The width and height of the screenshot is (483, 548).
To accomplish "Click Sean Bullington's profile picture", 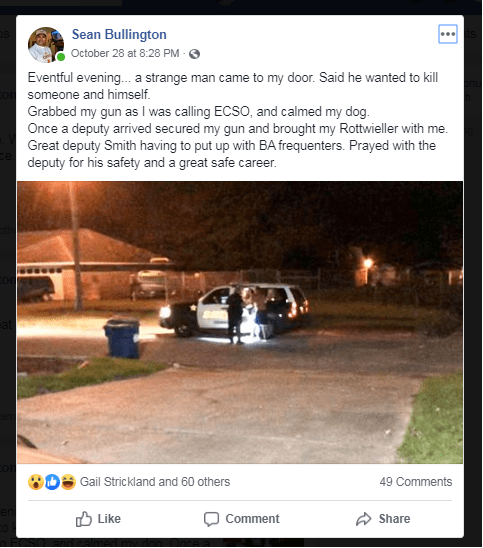I will coord(46,45).
